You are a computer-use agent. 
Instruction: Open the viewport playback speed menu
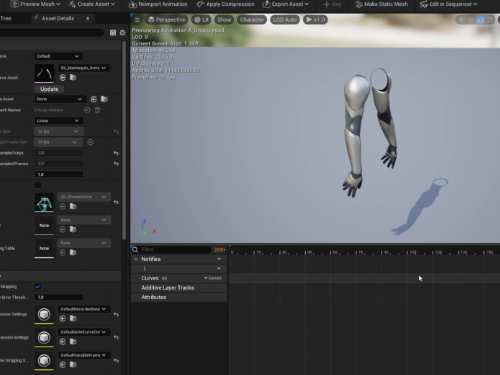pyautogui.click(x=315, y=20)
